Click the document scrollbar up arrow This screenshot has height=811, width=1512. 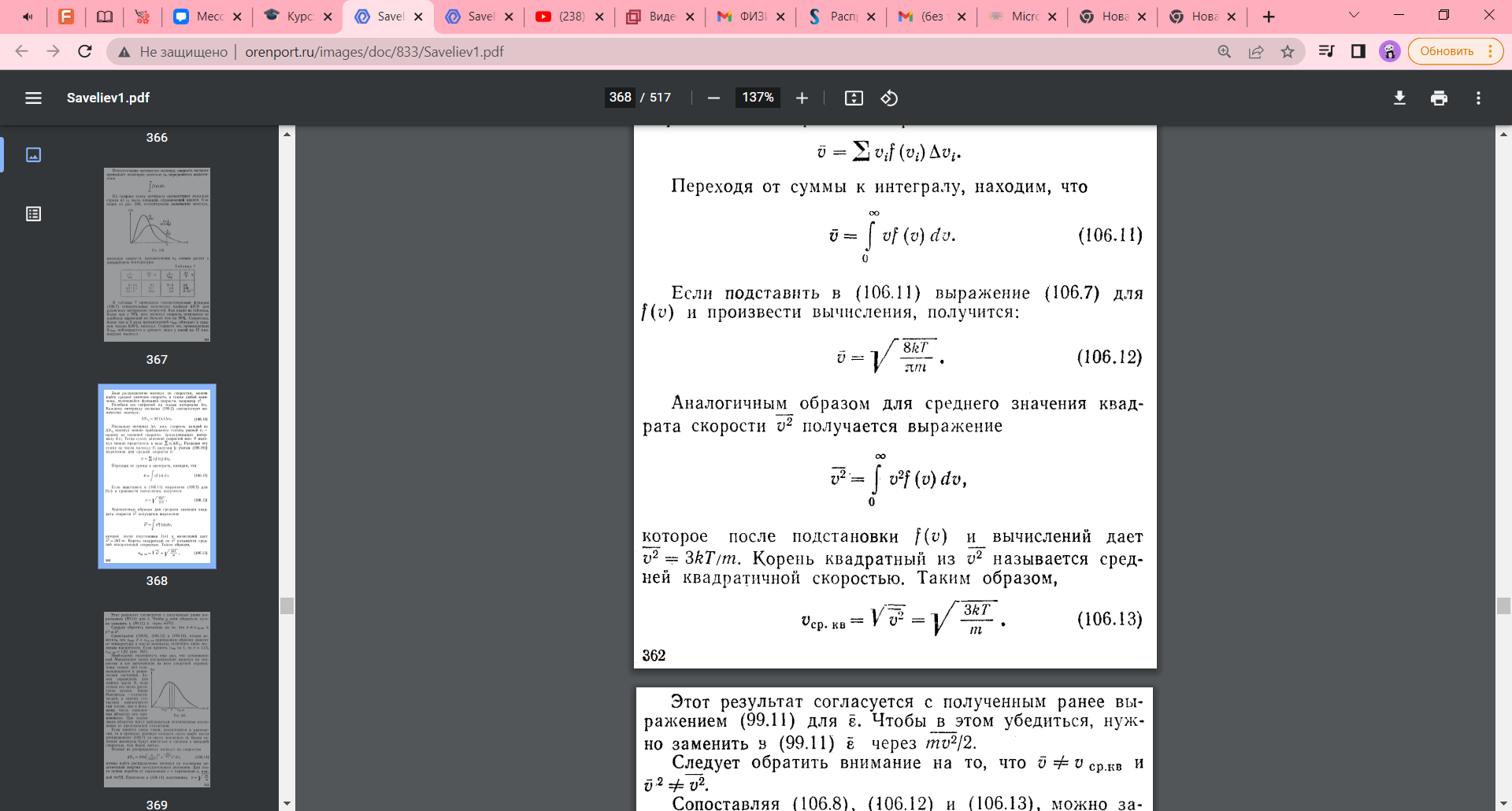point(1503,135)
